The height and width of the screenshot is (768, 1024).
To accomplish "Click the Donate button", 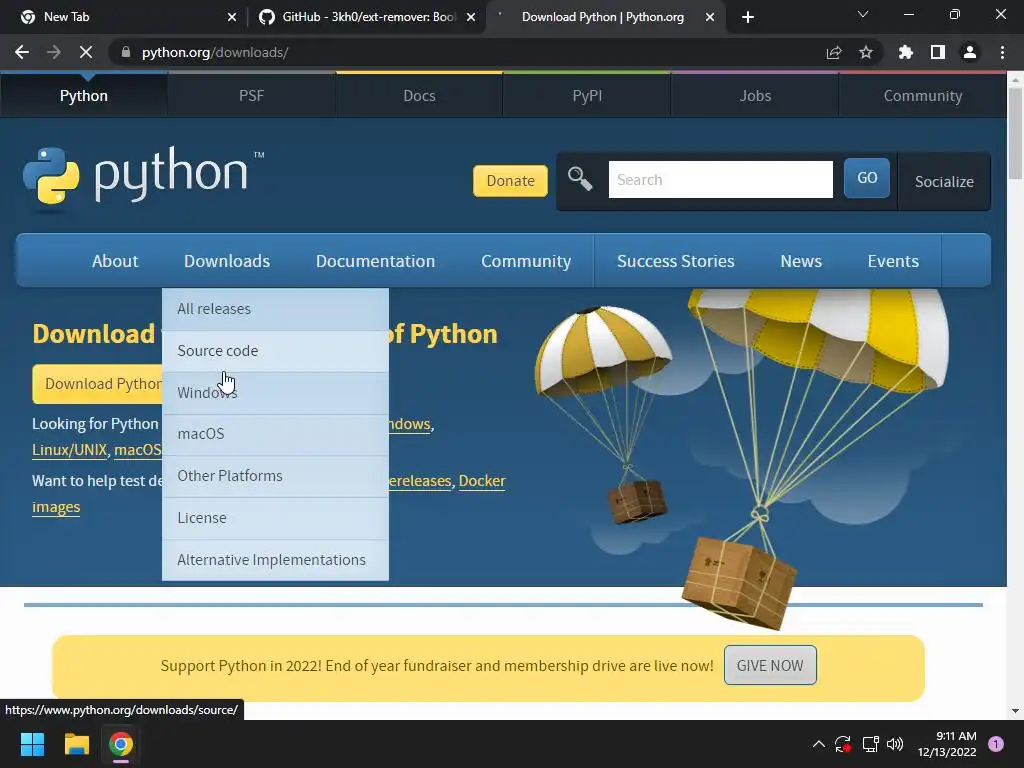I will pyautogui.click(x=510, y=181).
